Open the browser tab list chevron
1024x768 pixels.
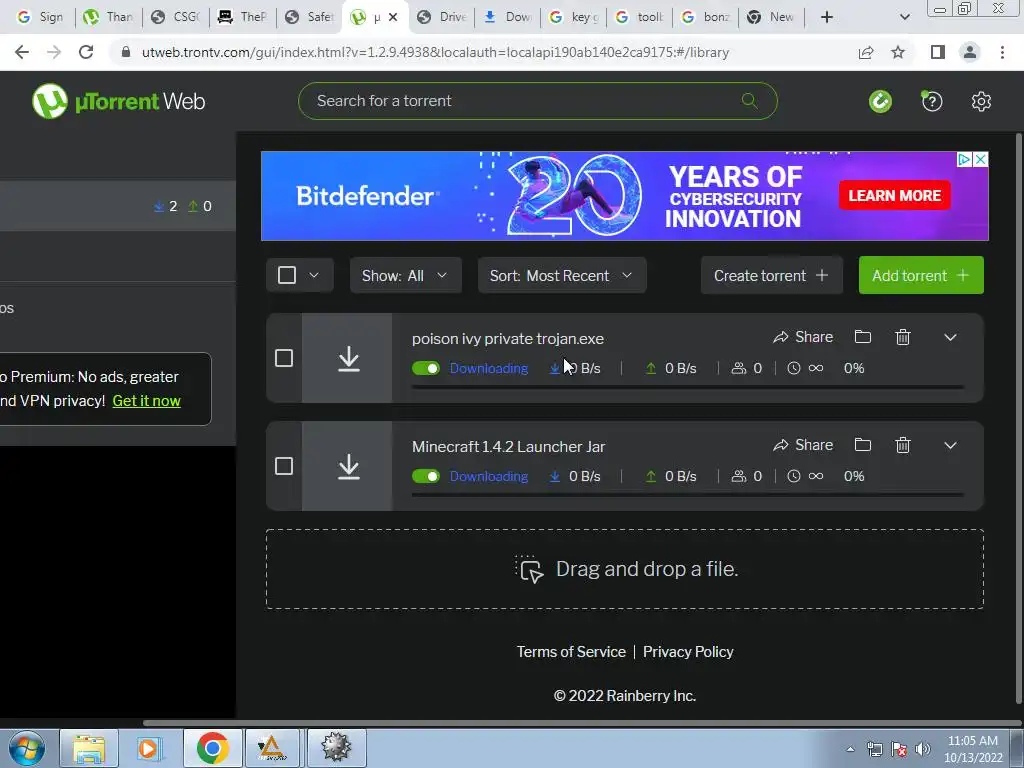[x=904, y=17]
